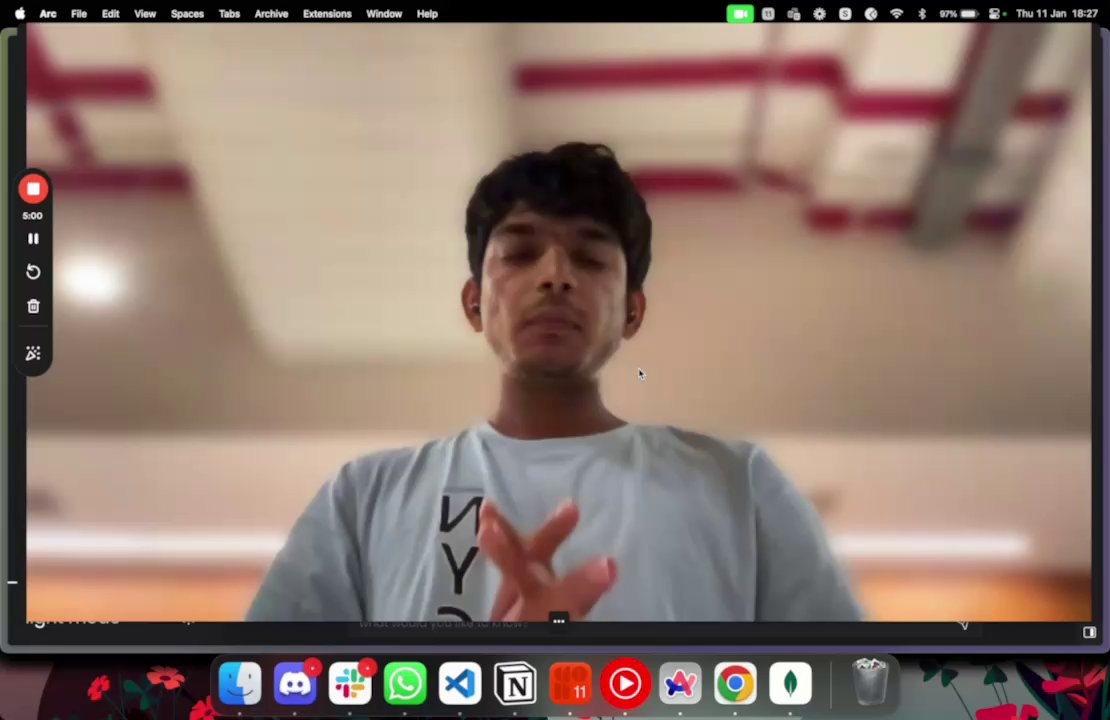Screen dimensions: 1110x720
Task: Open WhatsApp in the dock
Action: click(405, 685)
